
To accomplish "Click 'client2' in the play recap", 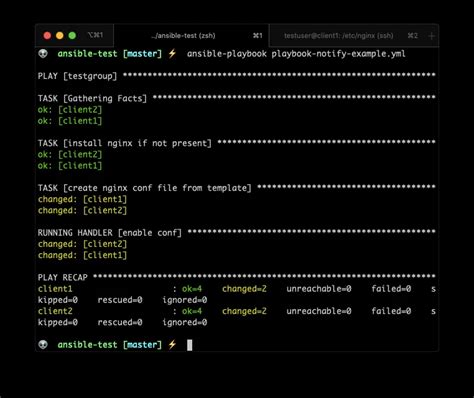I will 55,311.
